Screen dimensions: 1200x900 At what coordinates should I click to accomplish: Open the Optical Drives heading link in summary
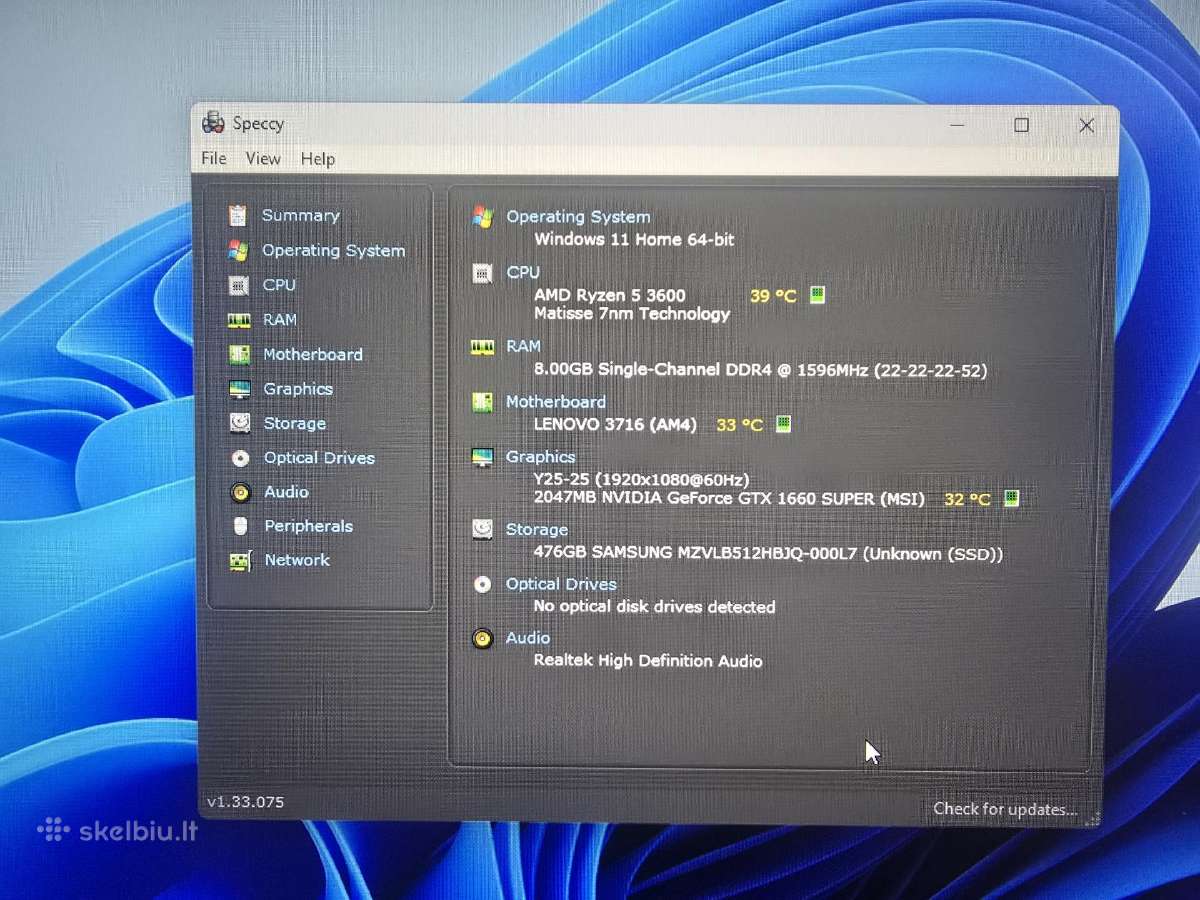[561, 584]
